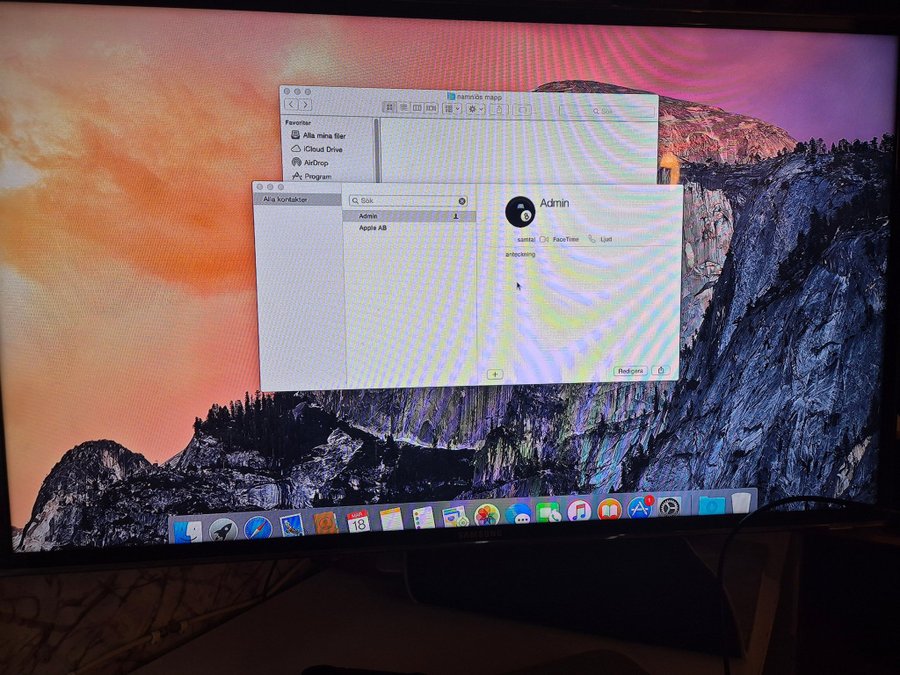This screenshot has width=900, height=675.
Task: Launch Safari from the Dock
Action: pos(257,527)
